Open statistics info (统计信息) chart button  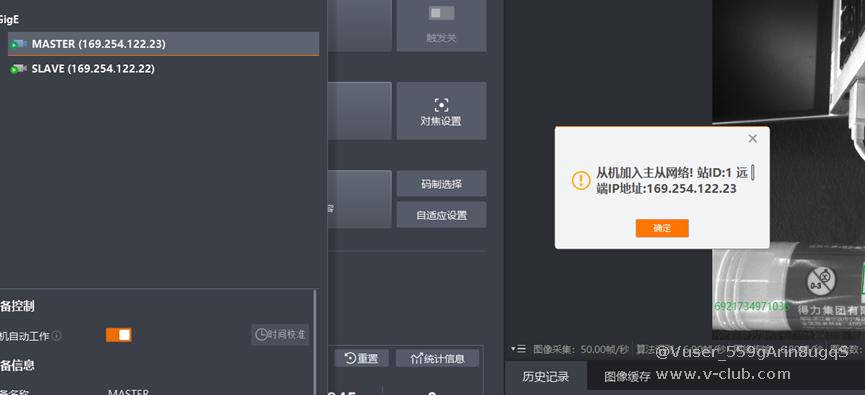(x=438, y=358)
